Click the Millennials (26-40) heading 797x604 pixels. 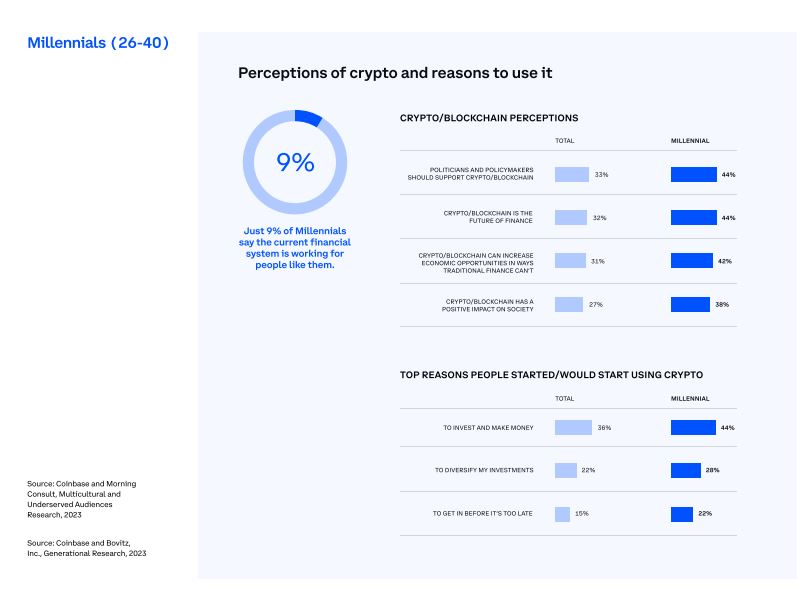(x=98, y=43)
